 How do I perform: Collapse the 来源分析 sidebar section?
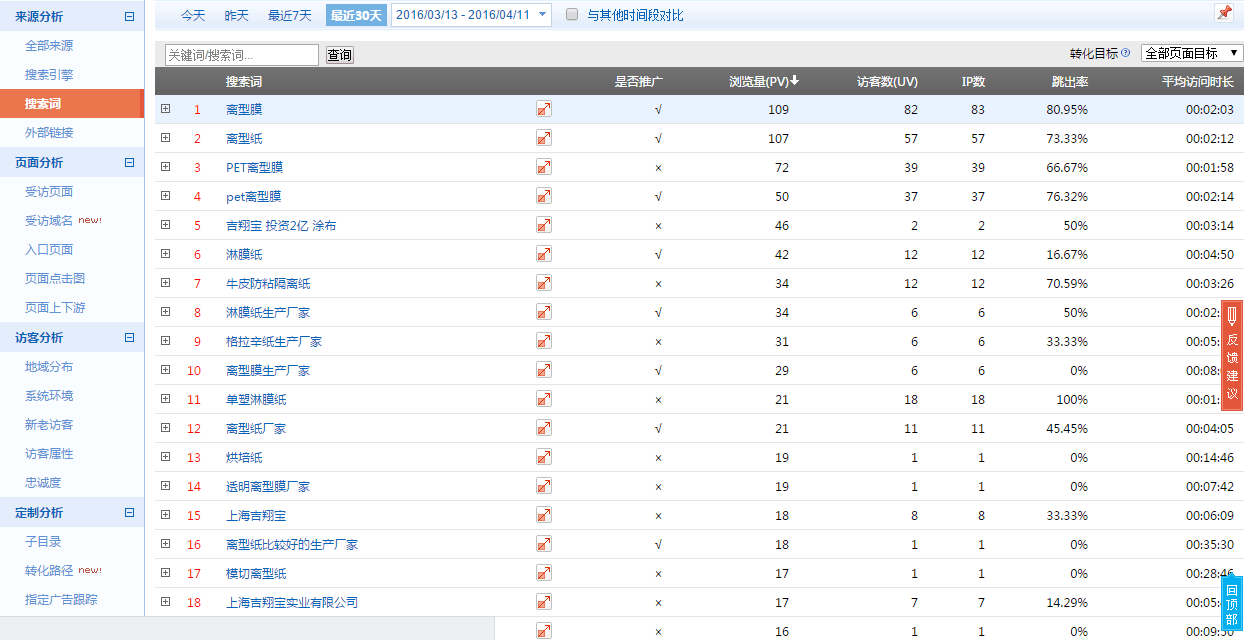tap(129, 16)
